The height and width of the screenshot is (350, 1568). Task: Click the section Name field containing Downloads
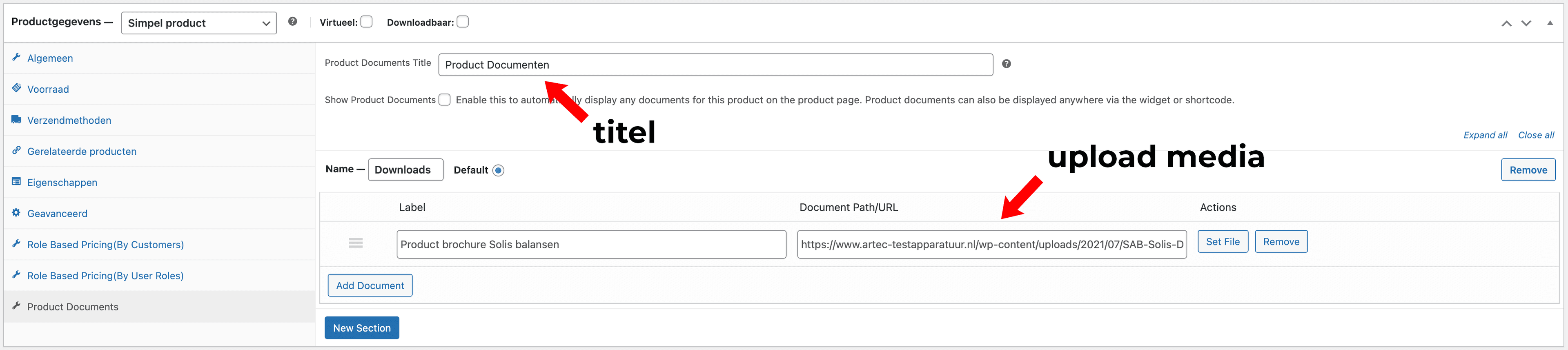(x=405, y=170)
